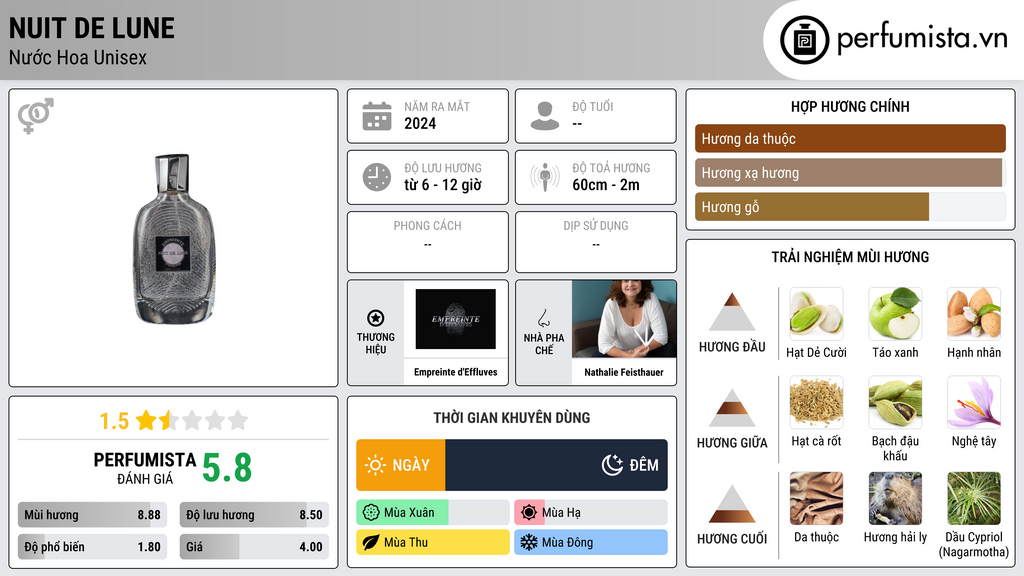Image resolution: width=1024 pixels, height=576 pixels.
Task: Open the Nuit de Lune bottle image
Action: coord(174,239)
